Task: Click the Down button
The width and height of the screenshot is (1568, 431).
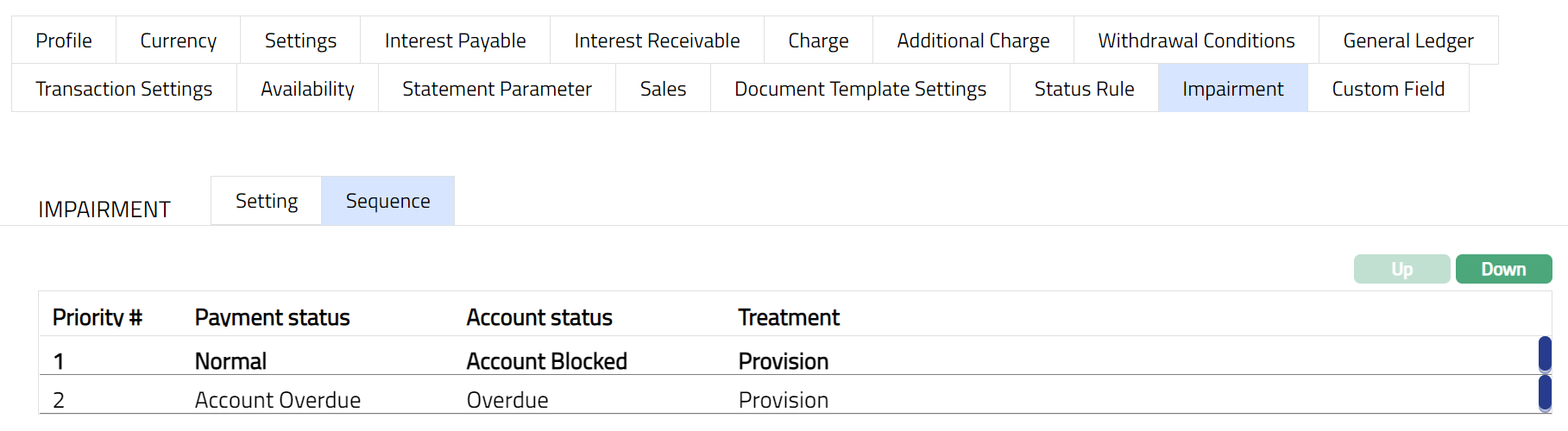Action: click(x=1503, y=269)
